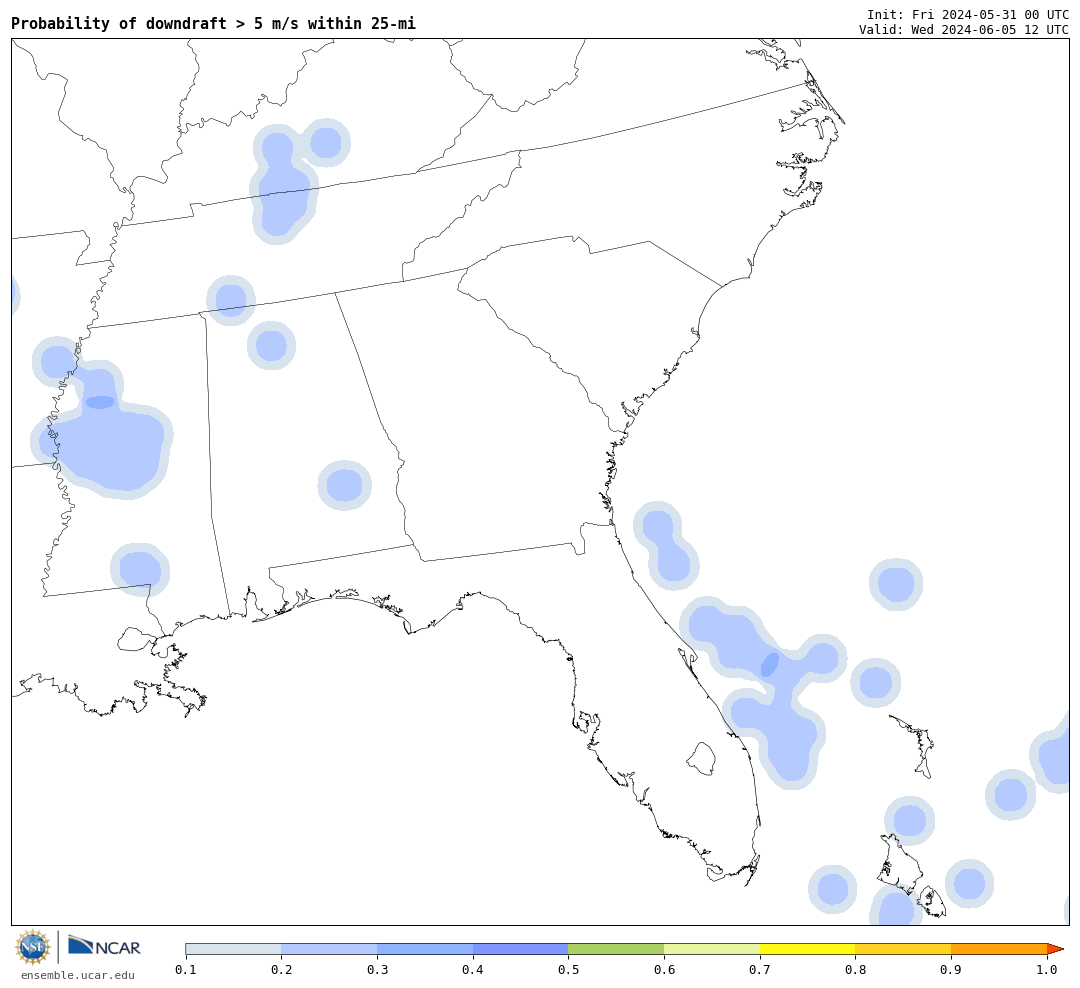Click the Lake Okeechobee outline in Florida
This screenshot has height=988, width=1080.
pyautogui.click(x=702, y=759)
